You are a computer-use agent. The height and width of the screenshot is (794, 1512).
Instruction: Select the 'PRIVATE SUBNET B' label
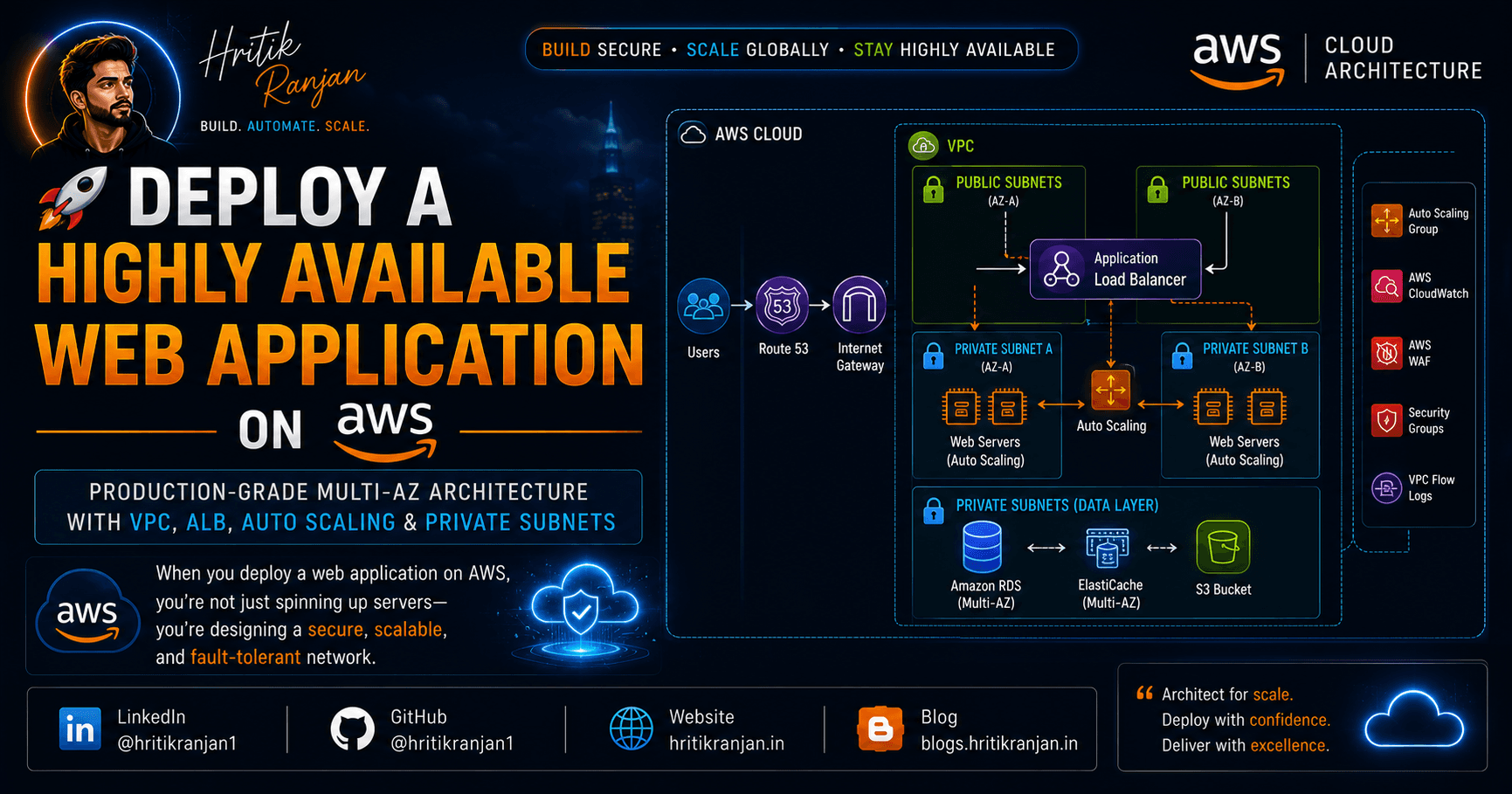tap(1255, 349)
